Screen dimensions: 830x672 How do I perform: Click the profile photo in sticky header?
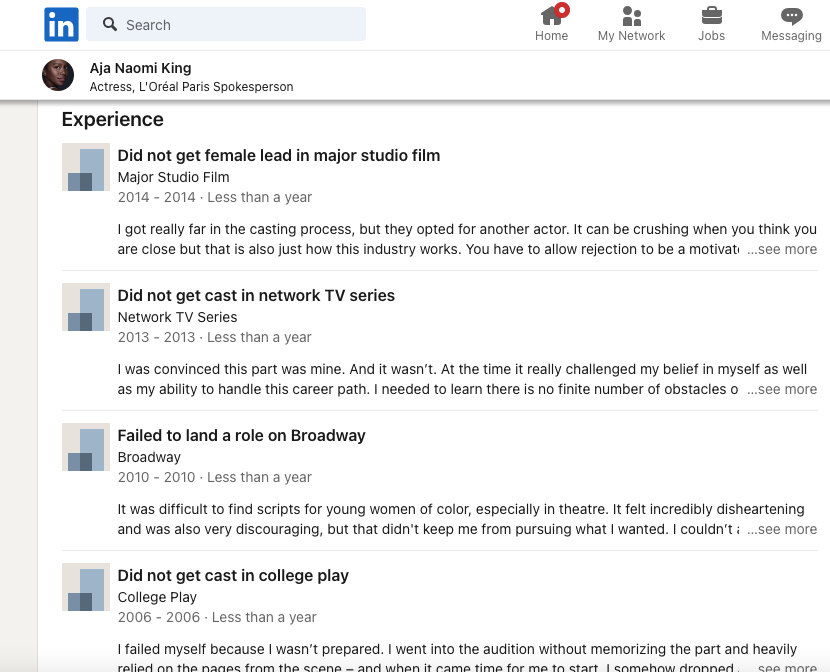pos(58,76)
